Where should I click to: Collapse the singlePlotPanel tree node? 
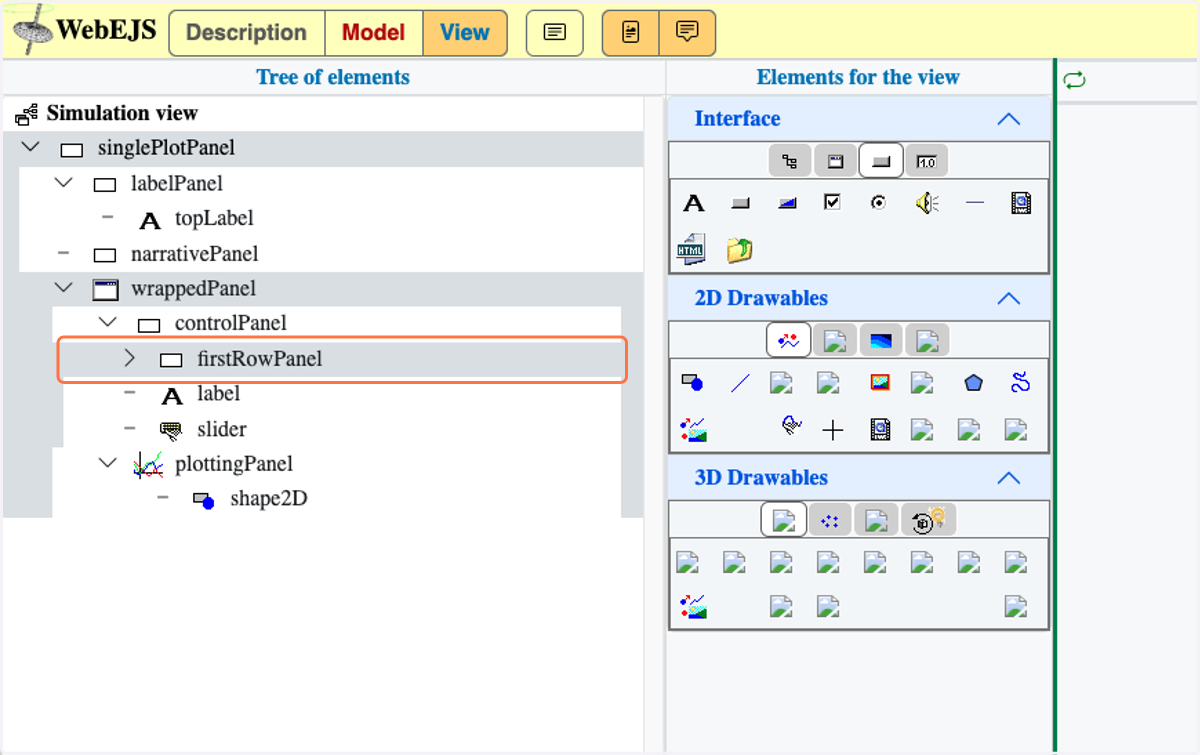pos(31,147)
